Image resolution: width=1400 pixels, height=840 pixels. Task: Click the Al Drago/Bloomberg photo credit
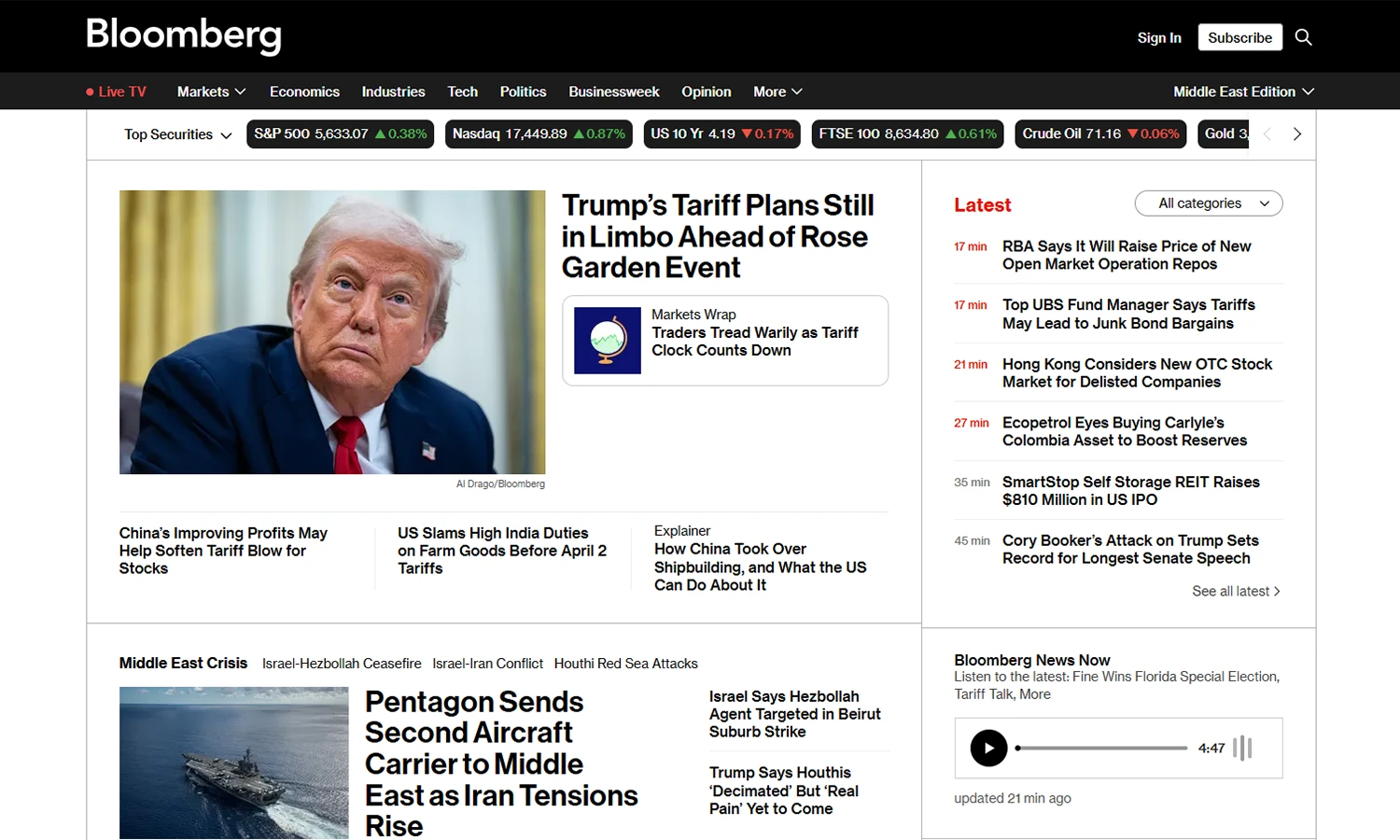pyautogui.click(x=500, y=483)
